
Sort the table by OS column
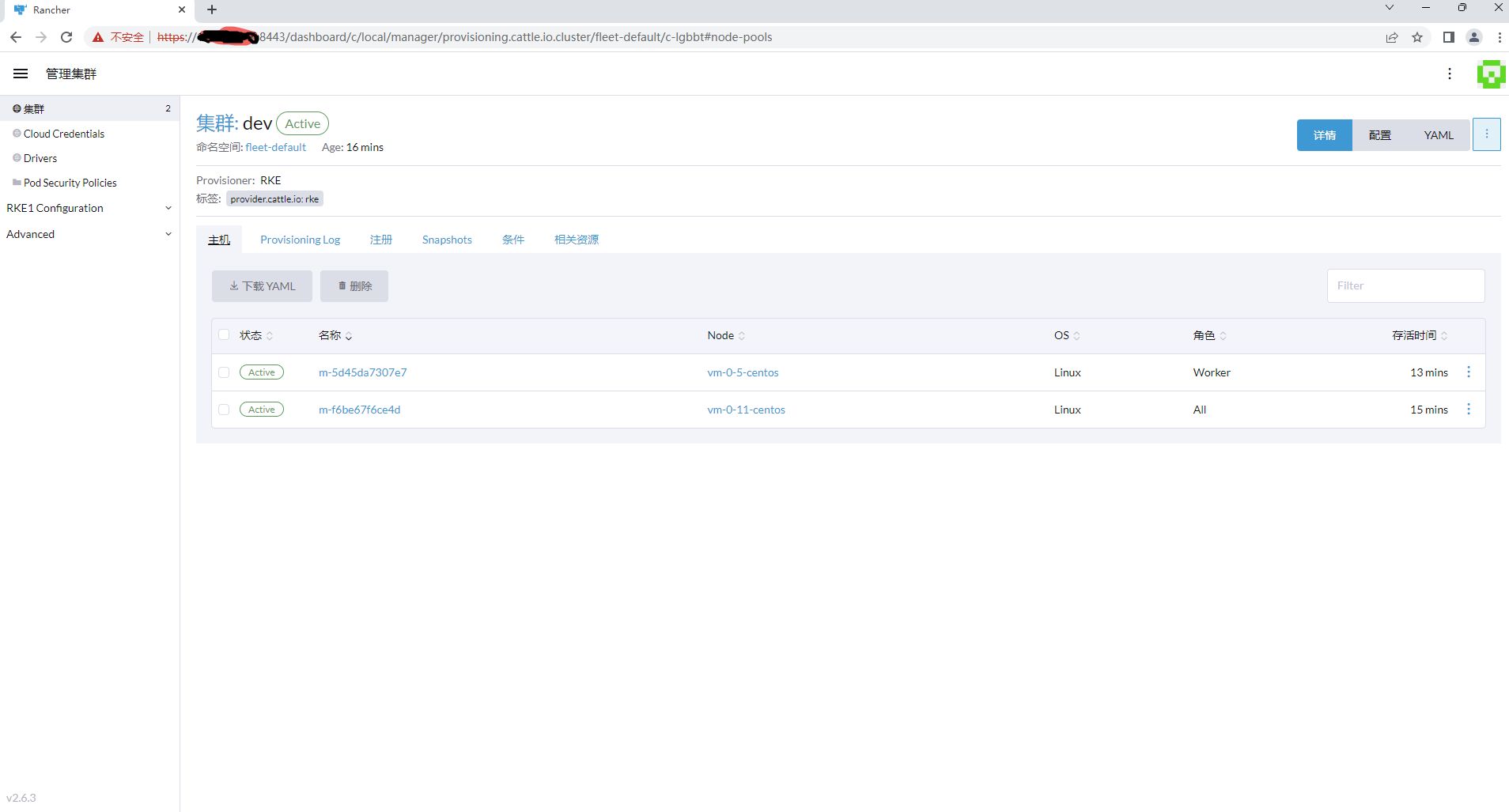pos(1067,335)
